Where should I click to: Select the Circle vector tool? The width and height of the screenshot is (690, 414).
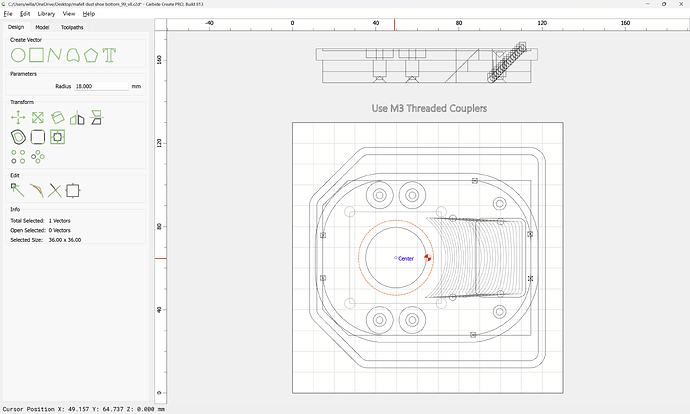[18, 55]
